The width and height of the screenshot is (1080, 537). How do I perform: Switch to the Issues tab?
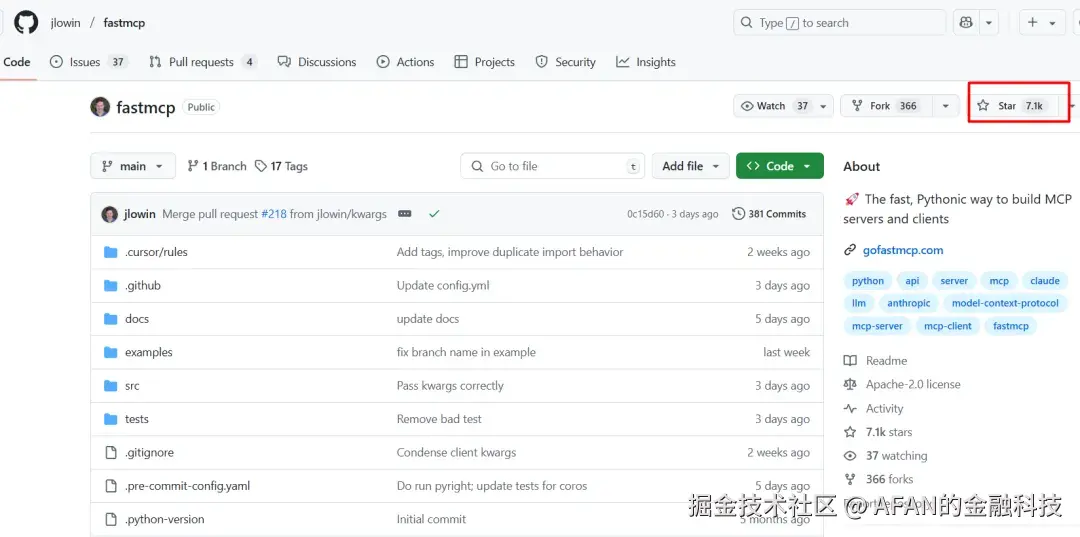click(88, 62)
